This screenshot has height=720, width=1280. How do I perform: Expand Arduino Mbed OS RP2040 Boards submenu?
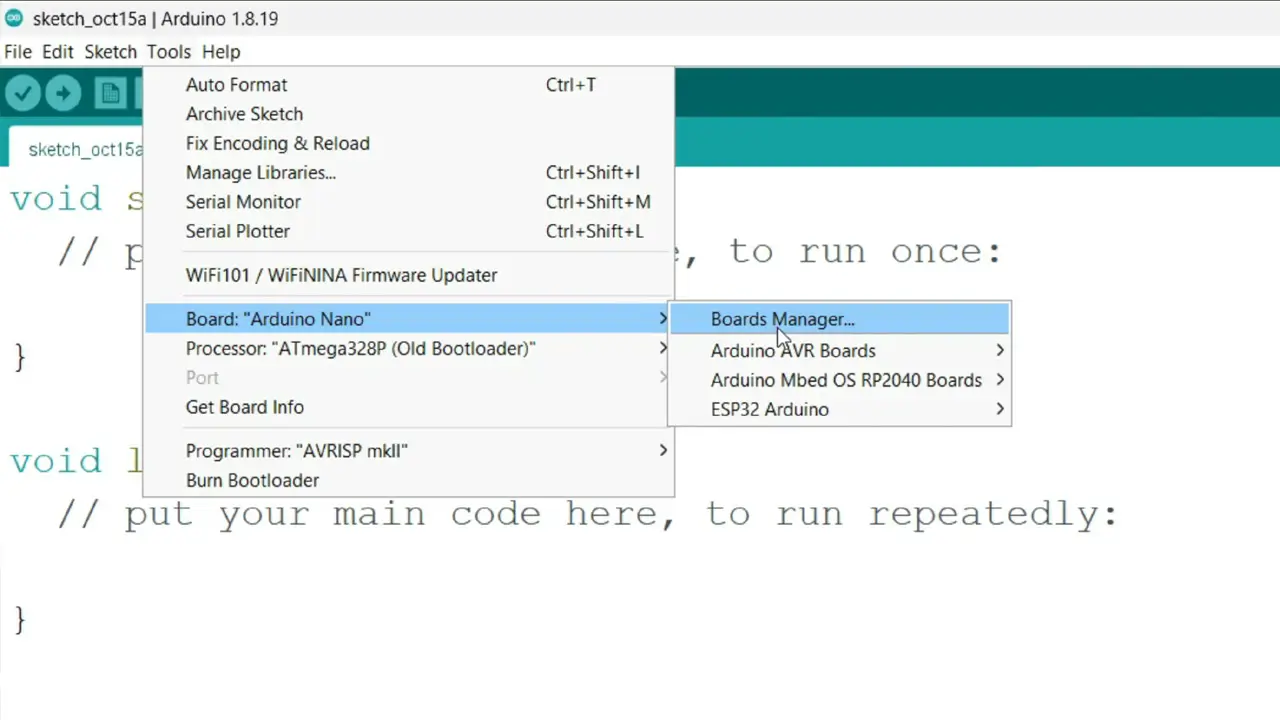839,380
